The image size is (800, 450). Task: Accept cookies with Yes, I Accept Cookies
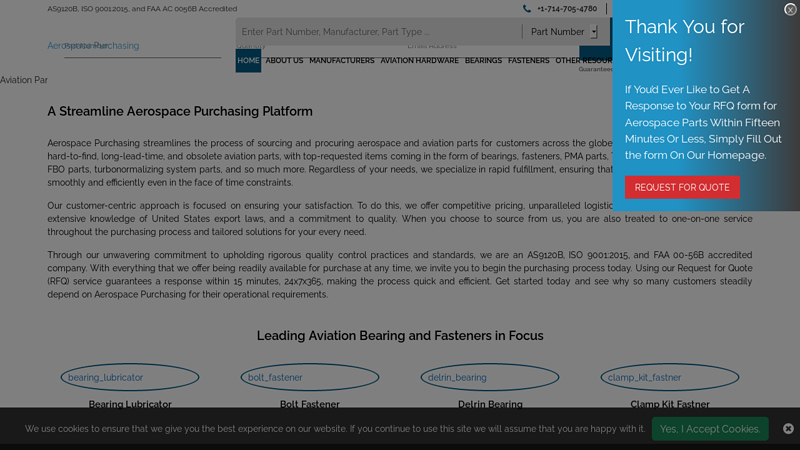point(710,429)
